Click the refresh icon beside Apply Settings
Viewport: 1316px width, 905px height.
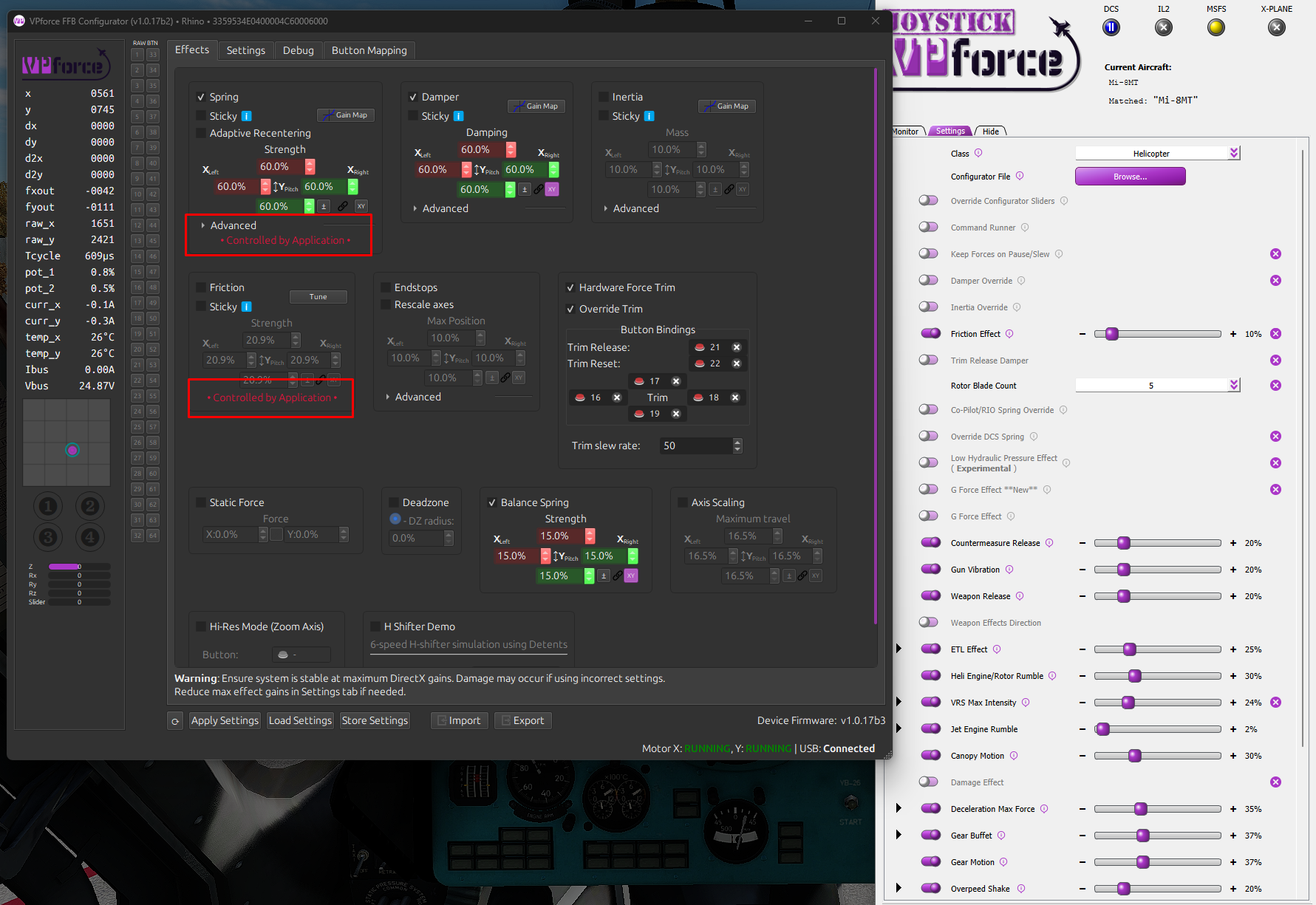click(175, 721)
